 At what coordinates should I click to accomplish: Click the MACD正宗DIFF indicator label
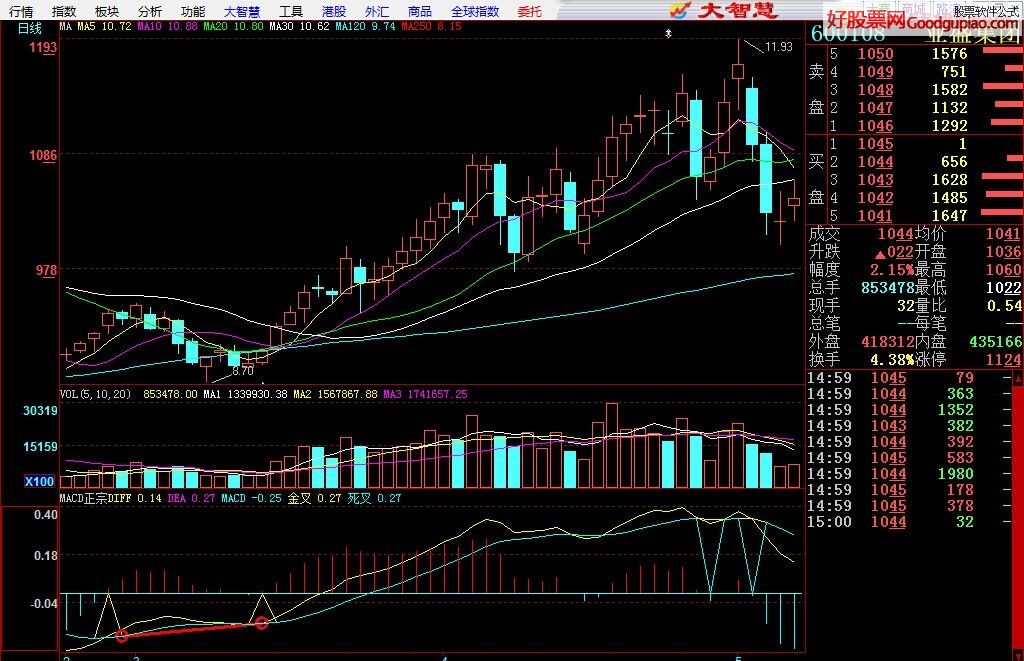click(96, 498)
